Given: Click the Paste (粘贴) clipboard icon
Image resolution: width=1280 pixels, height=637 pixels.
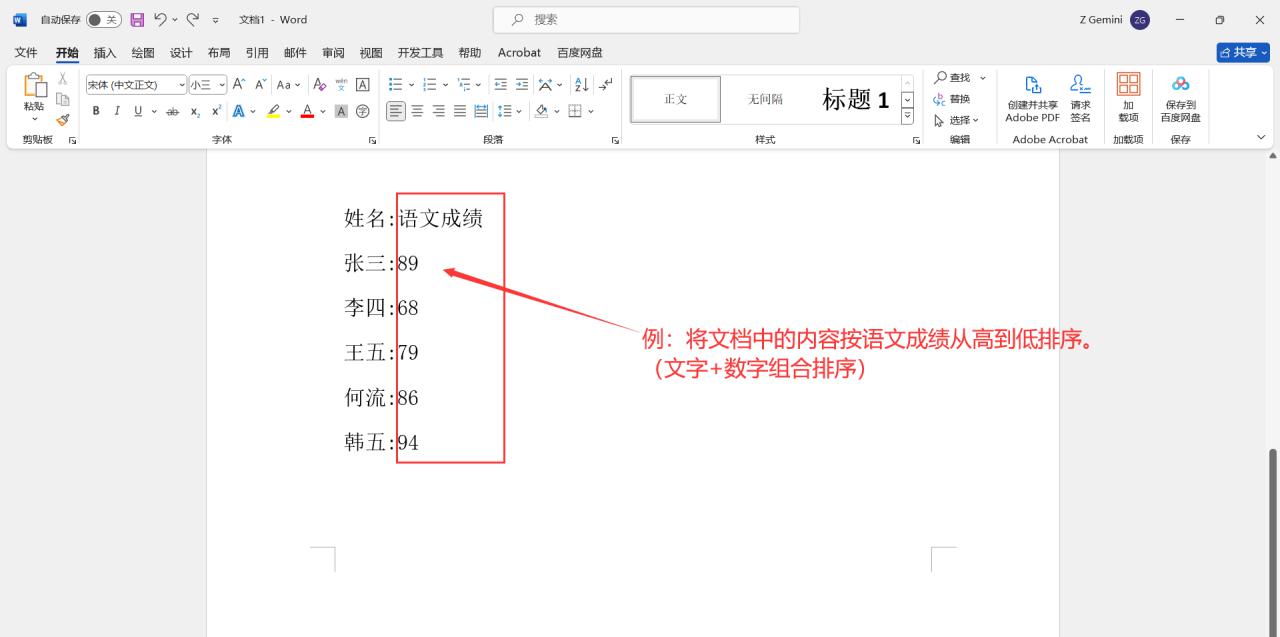Looking at the screenshot, I should coord(34,86).
